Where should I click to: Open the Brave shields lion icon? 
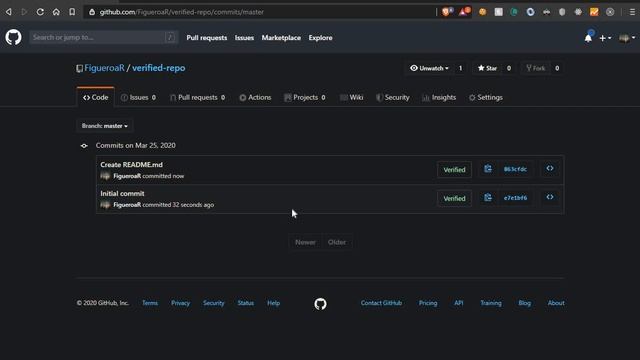446,12
